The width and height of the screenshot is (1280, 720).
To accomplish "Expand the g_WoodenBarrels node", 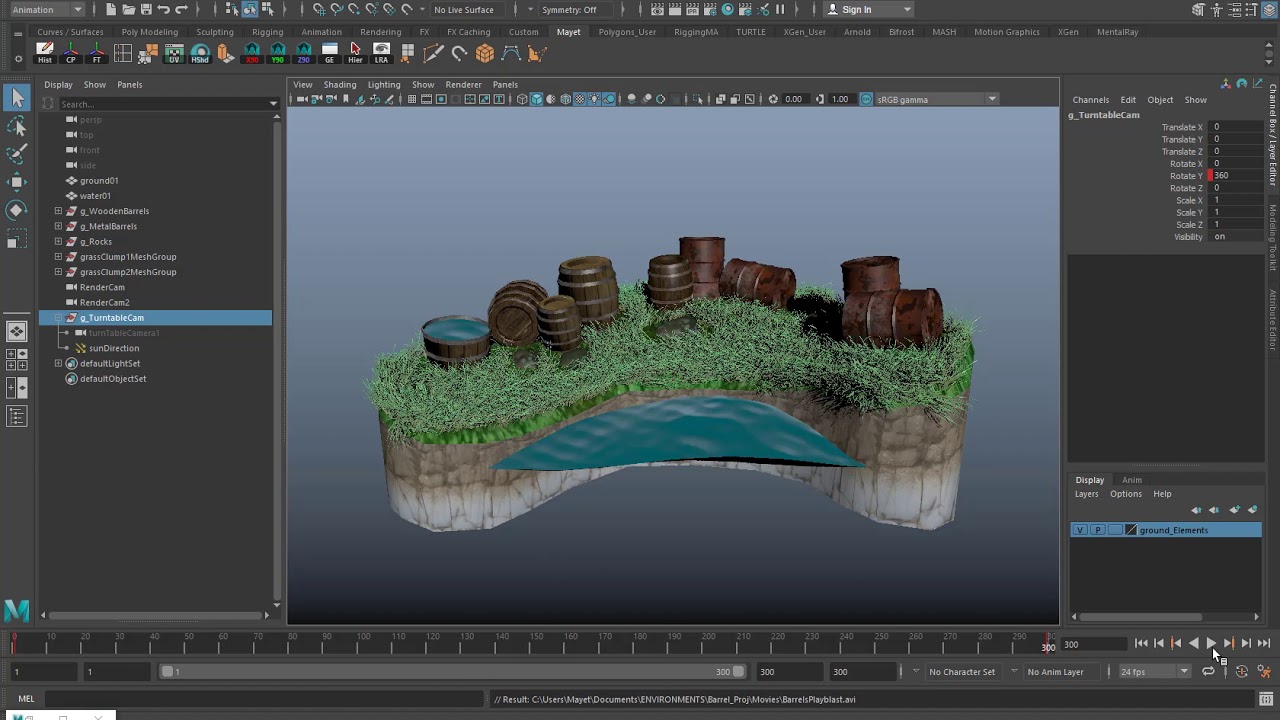I will [x=58, y=211].
